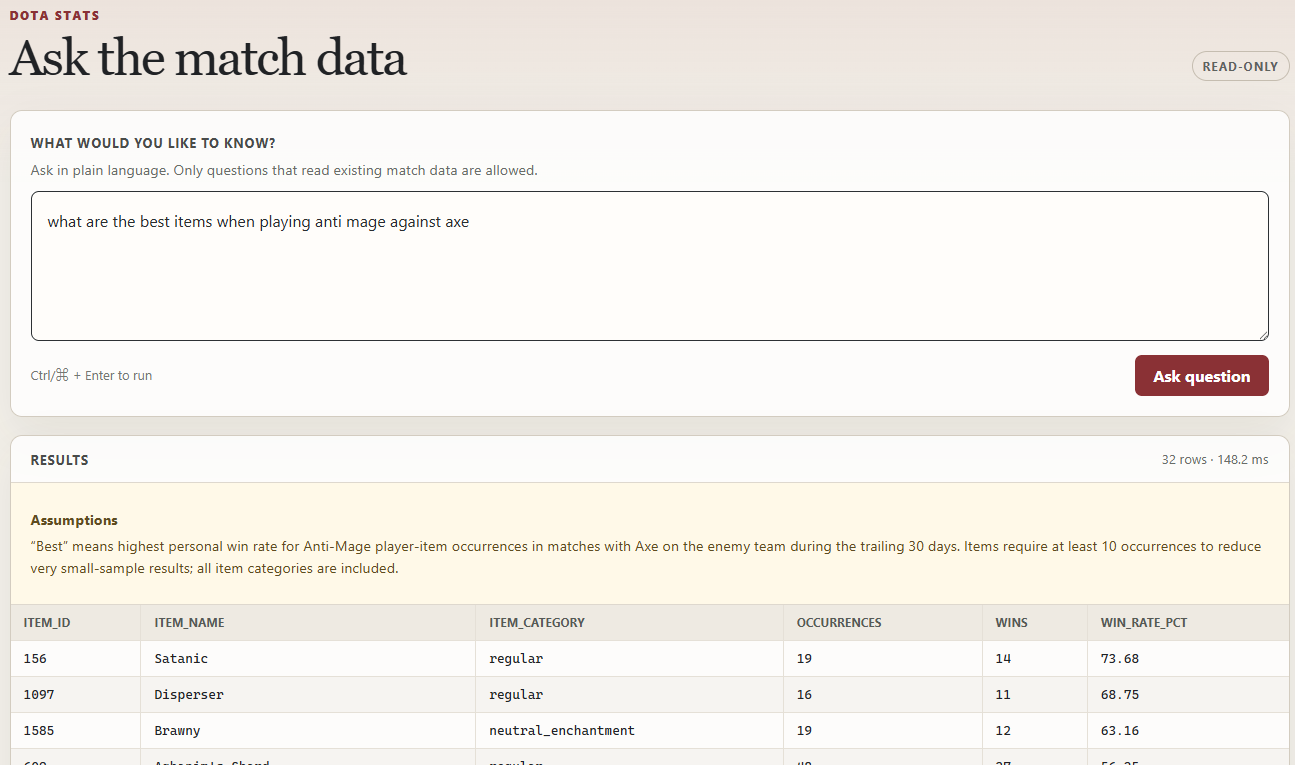
Task: Click the ITEM_CATEGORY column header
Action: tap(629, 622)
